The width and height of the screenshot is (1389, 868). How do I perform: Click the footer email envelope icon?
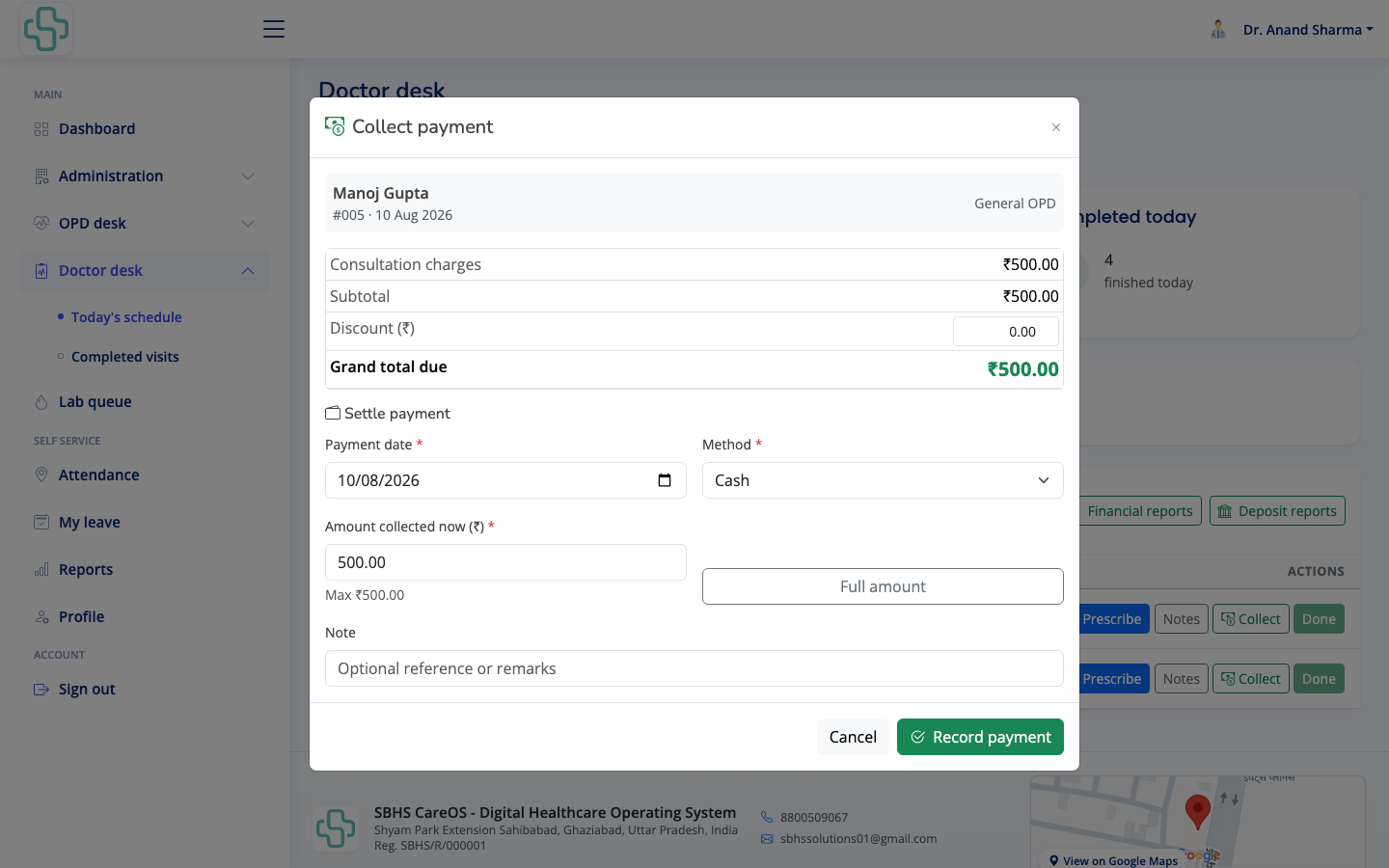point(767,839)
